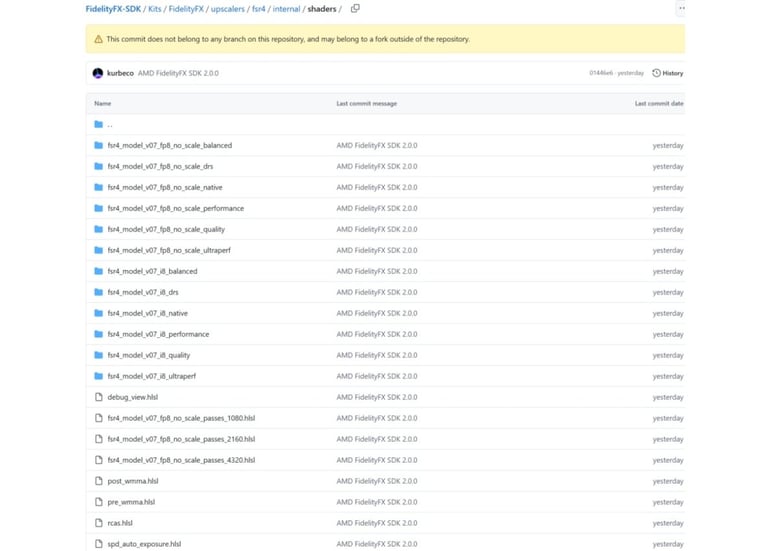
Task: Open folder fsr4_model_v07_i8_balanced
Action: pyautogui.click(x=152, y=271)
